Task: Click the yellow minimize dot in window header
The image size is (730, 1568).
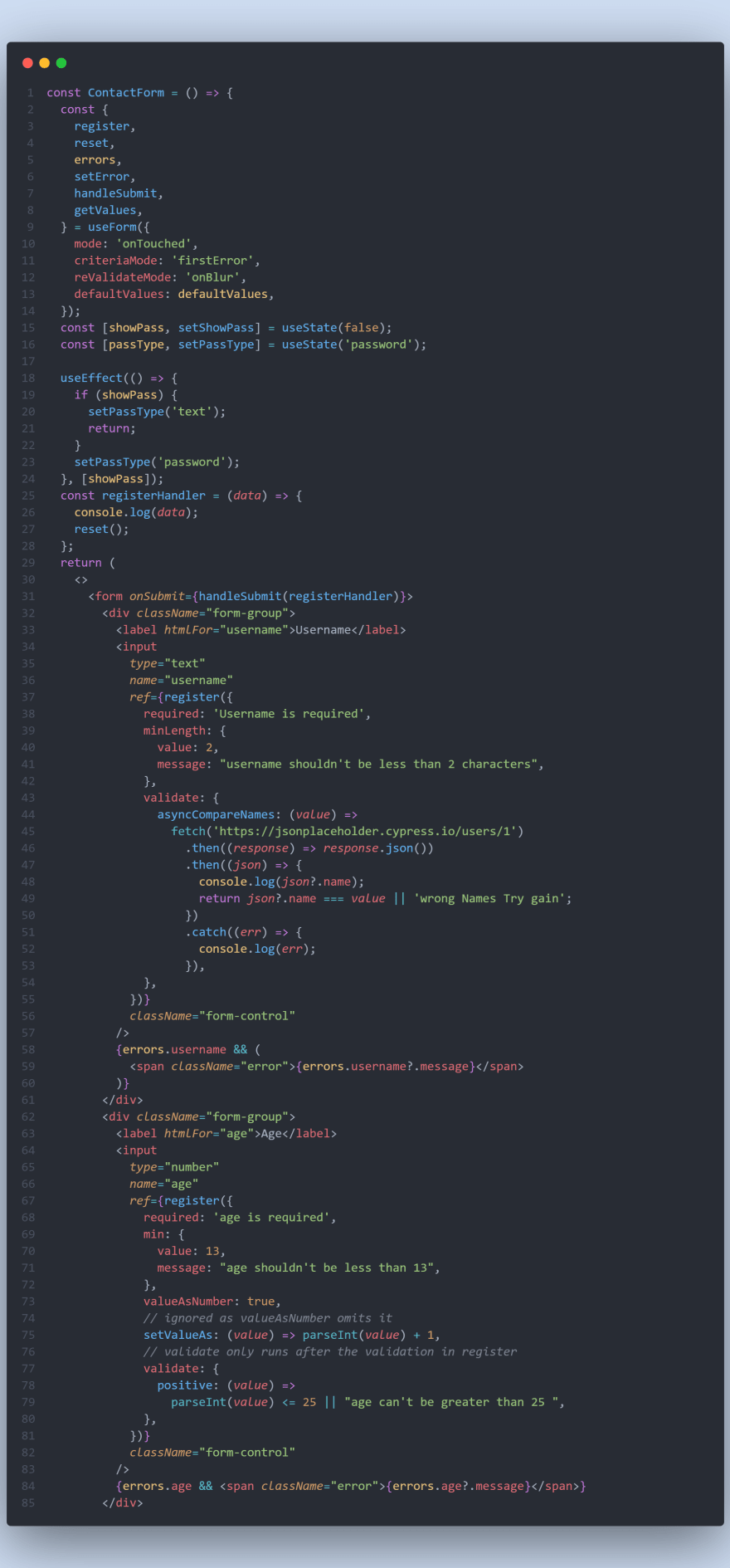Action: pos(44,63)
